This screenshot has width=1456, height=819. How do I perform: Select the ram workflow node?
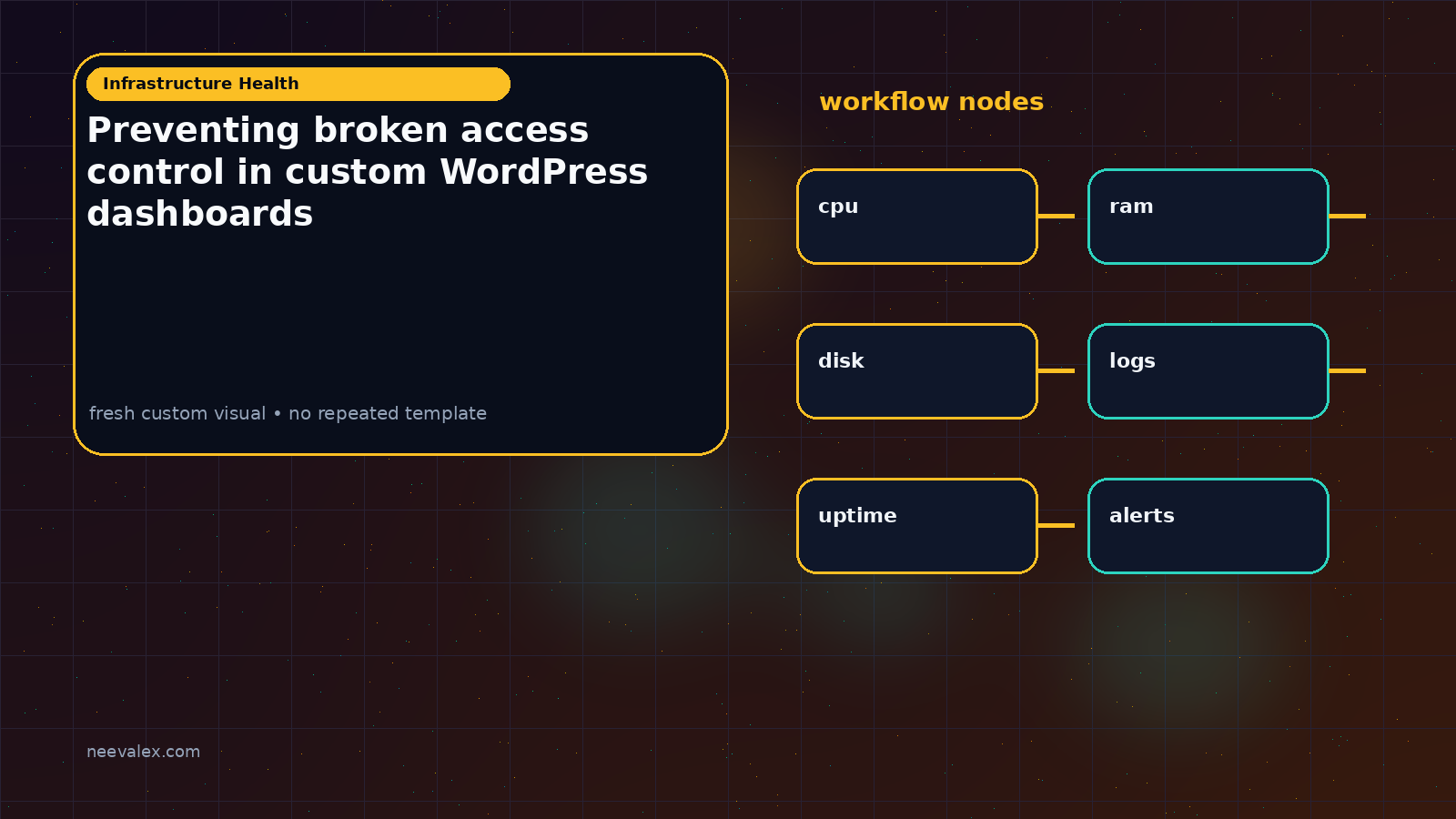point(1208,217)
